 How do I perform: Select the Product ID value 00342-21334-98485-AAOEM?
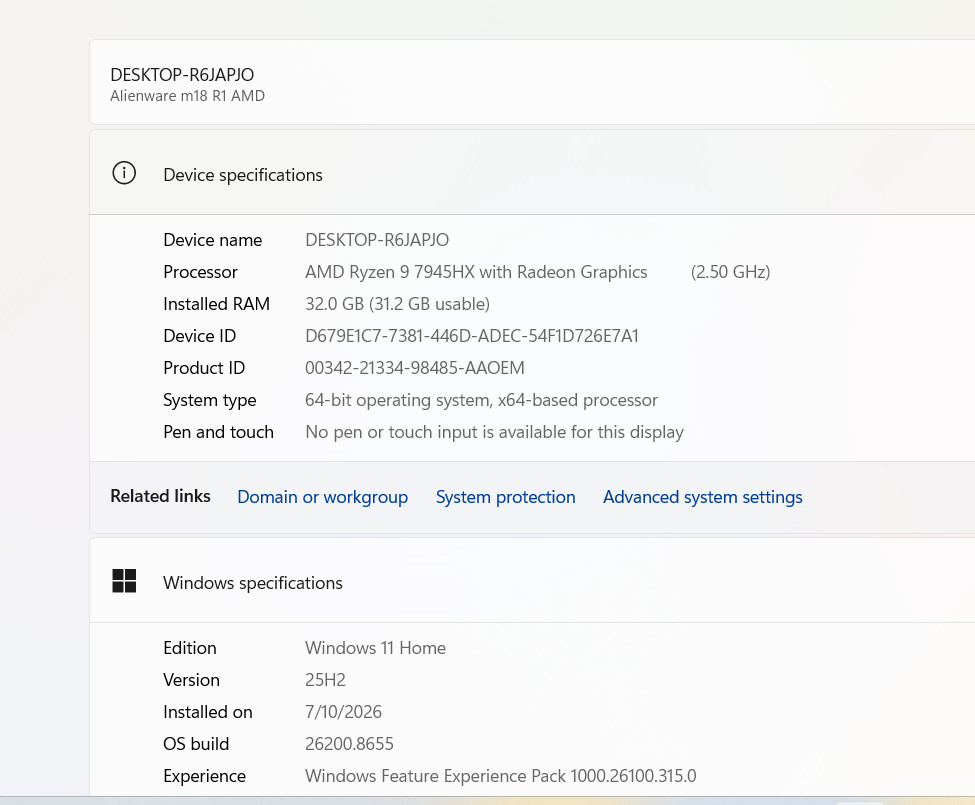(x=415, y=368)
